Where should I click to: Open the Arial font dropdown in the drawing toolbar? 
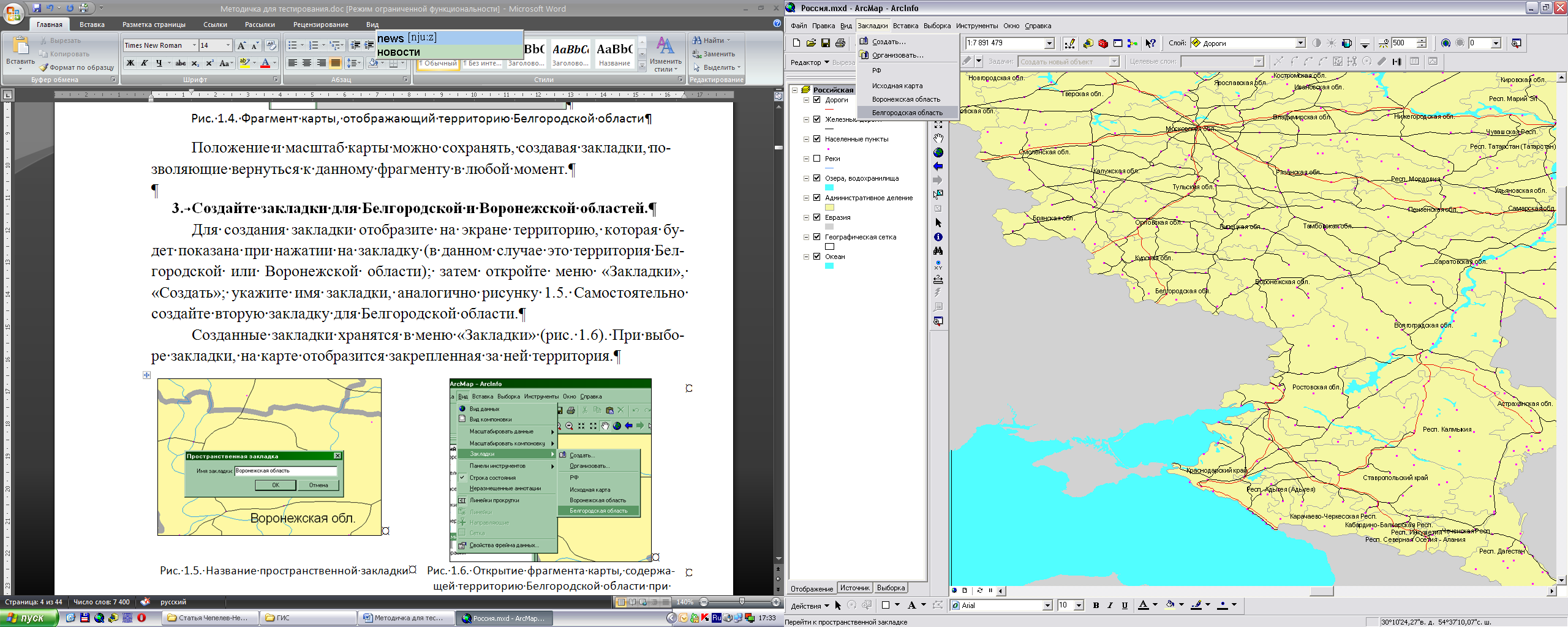tap(1047, 606)
